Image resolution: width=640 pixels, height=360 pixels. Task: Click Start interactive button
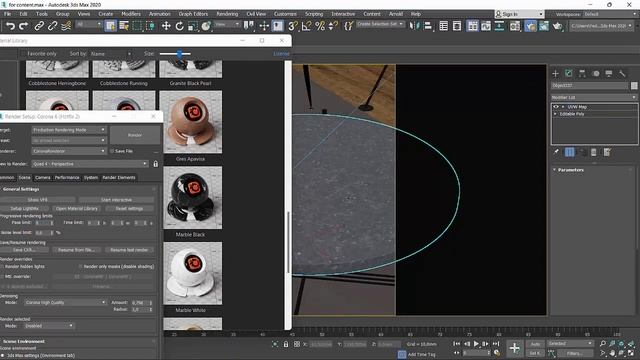[116, 200]
